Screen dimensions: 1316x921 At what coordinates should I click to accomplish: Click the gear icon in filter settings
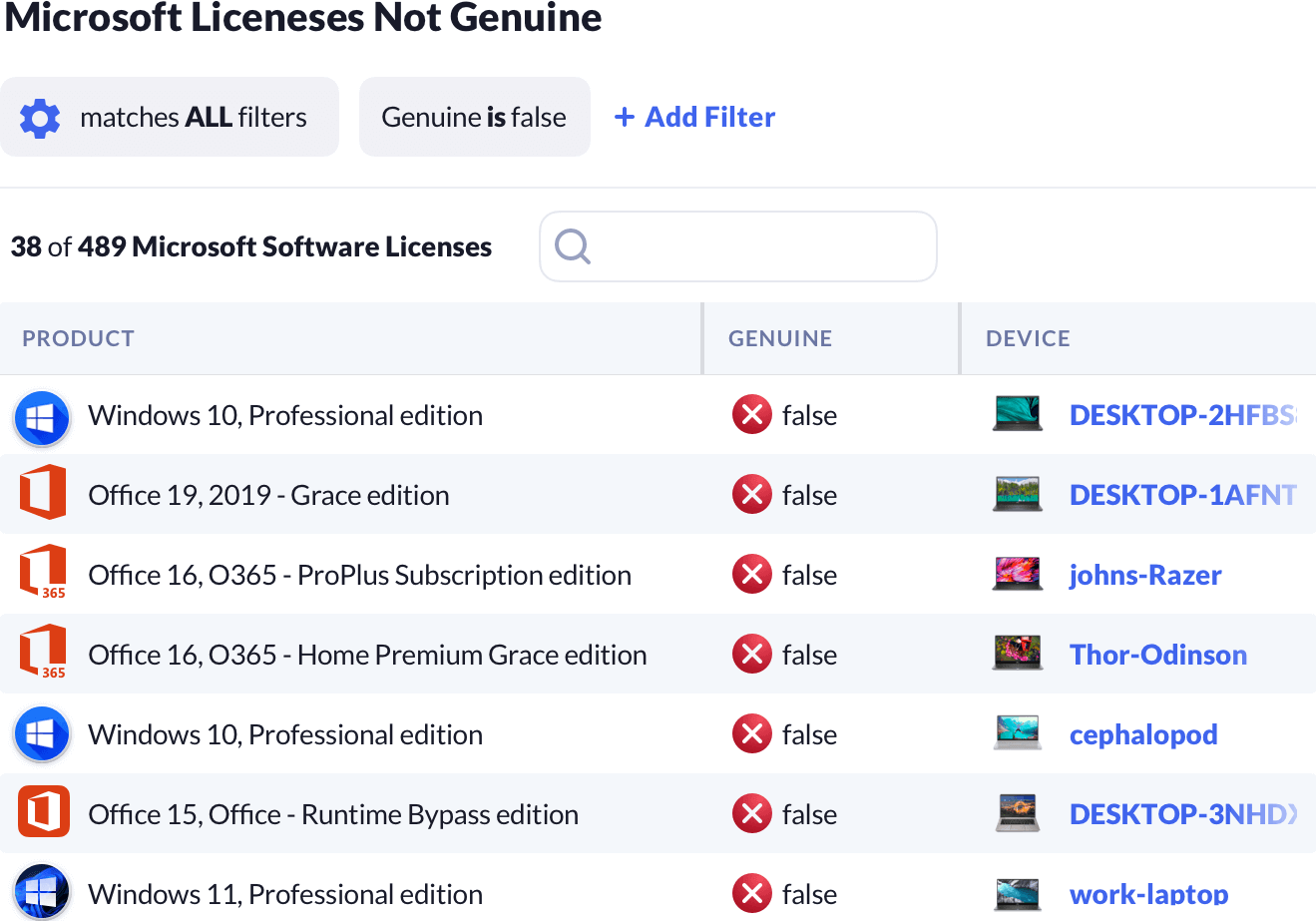pos(40,118)
